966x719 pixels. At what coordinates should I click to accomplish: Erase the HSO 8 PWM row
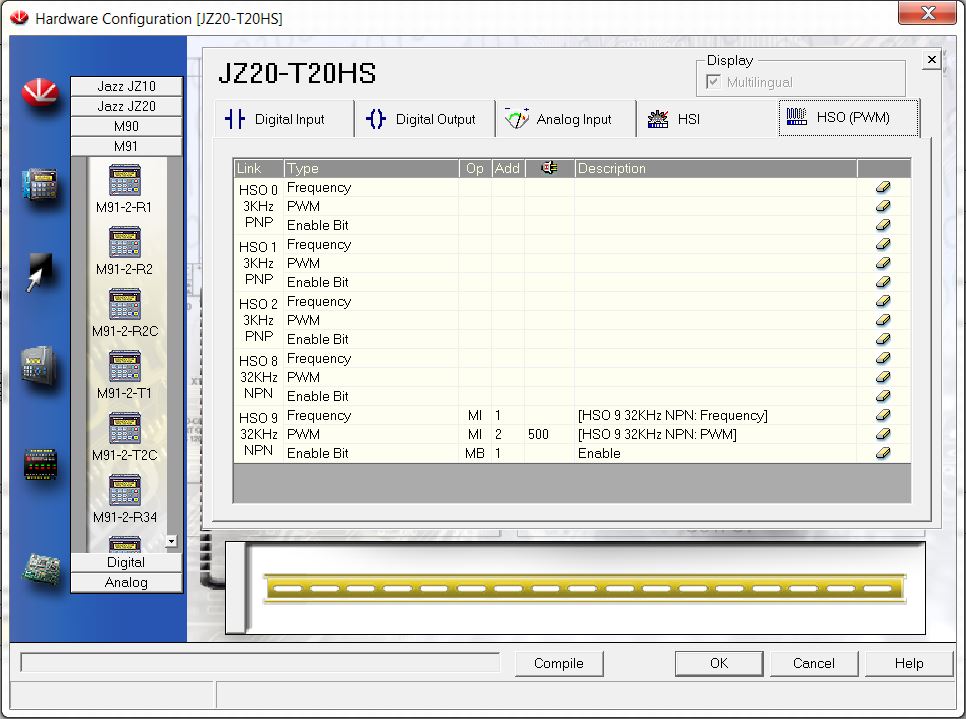tap(883, 376)
